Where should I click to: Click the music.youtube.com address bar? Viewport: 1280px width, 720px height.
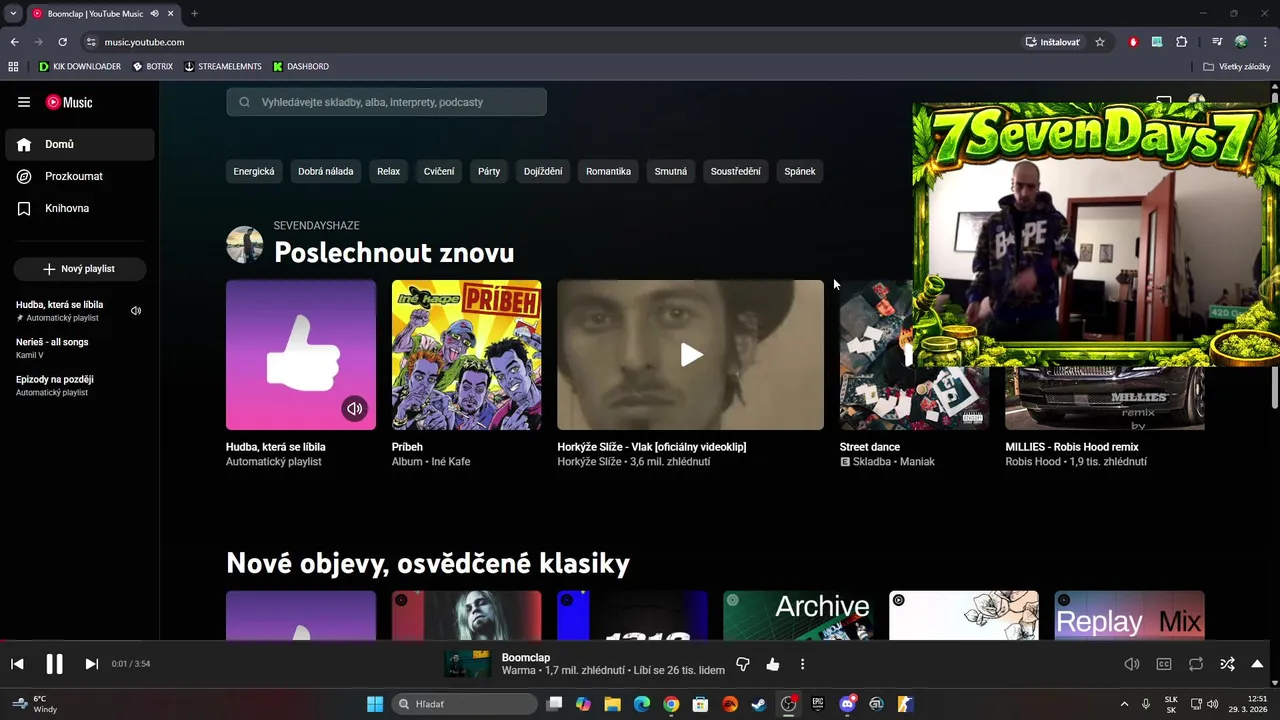[550, 42]
